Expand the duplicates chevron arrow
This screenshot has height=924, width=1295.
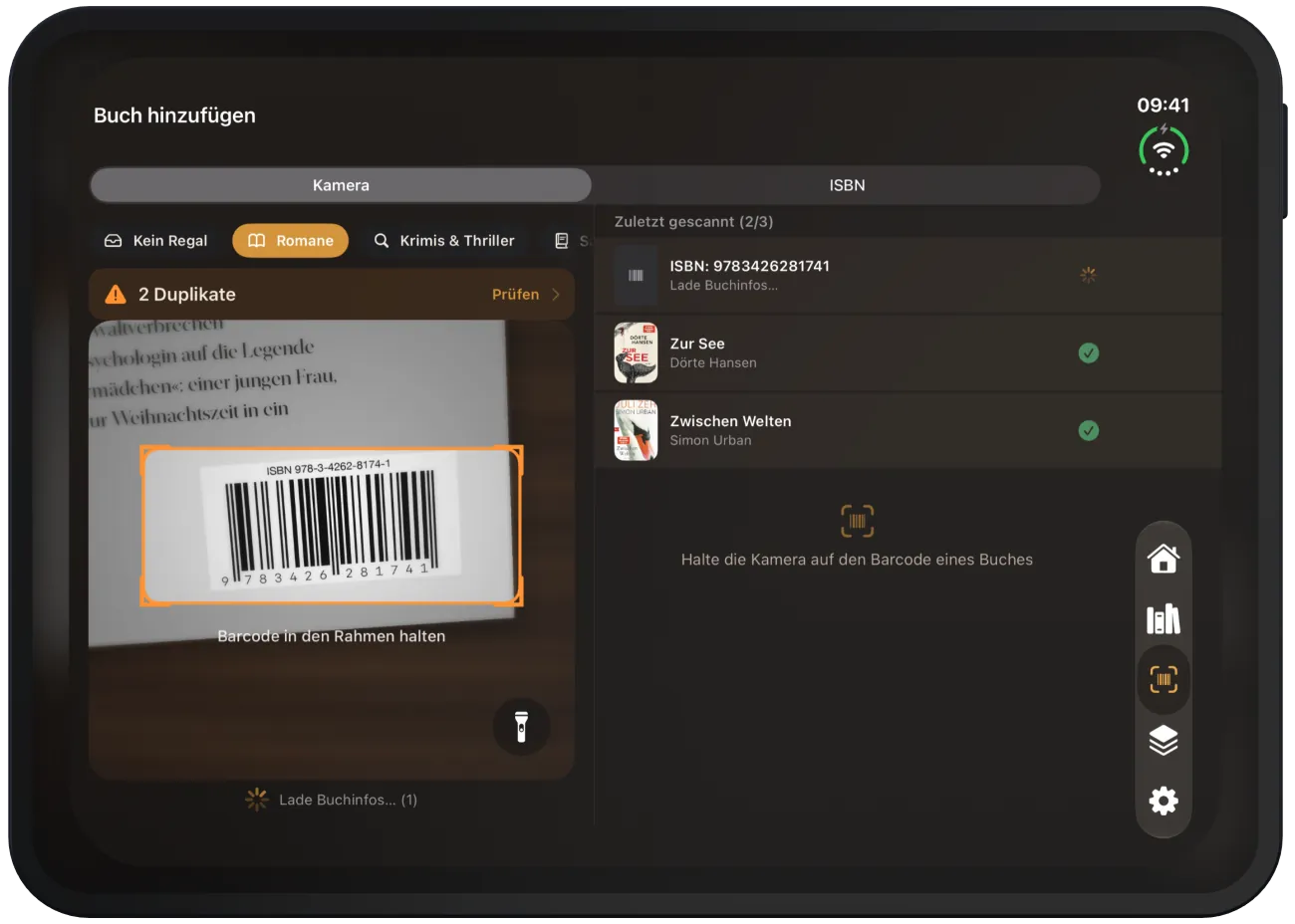pyautogui.click(x=556, y=295)
